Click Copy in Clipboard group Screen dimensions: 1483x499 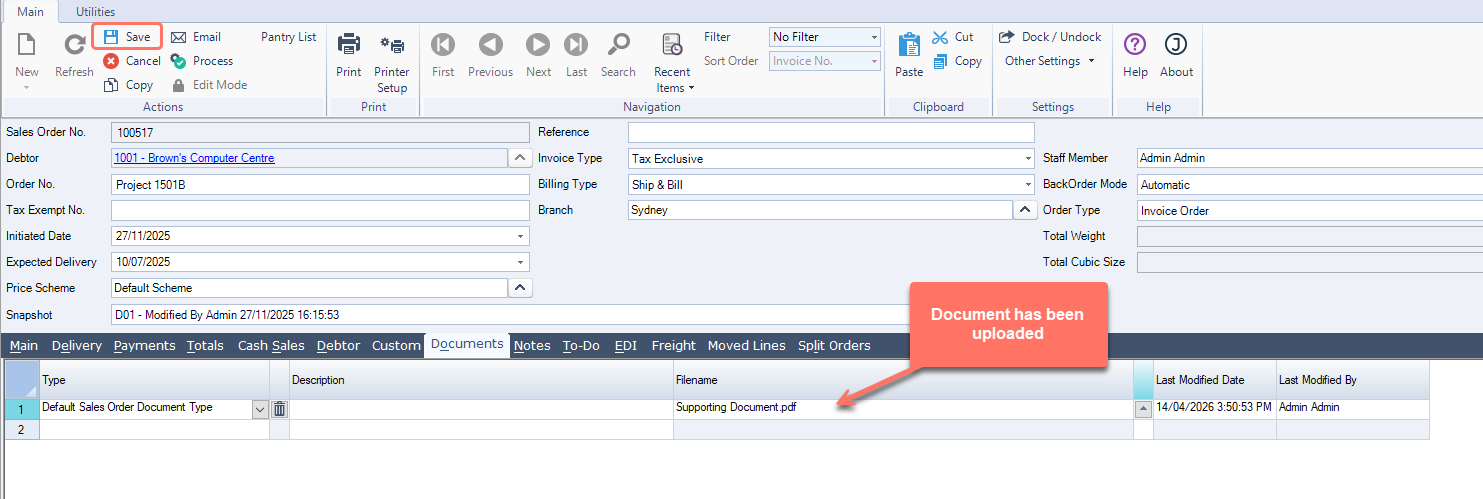coord(957,61)
